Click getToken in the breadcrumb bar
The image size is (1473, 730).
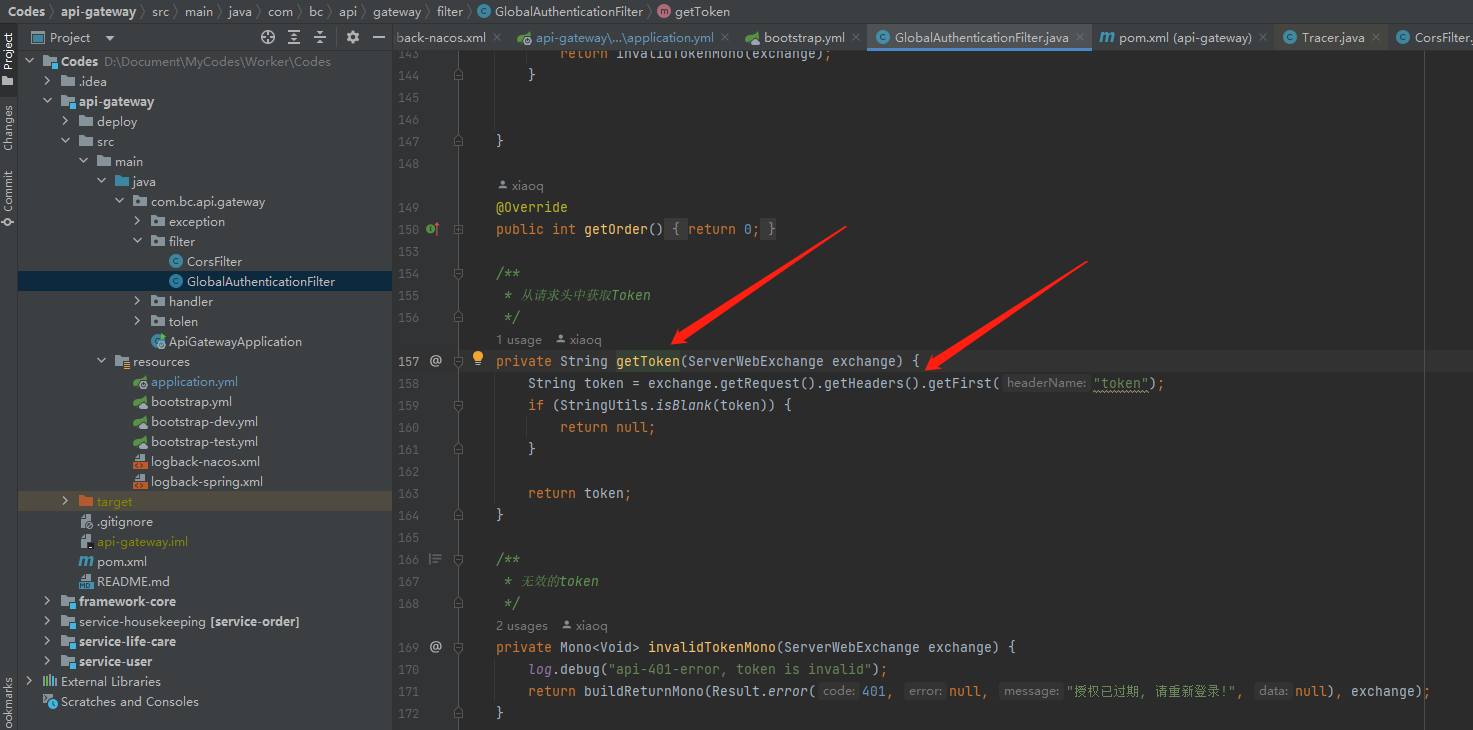click(x=693, y=12)
